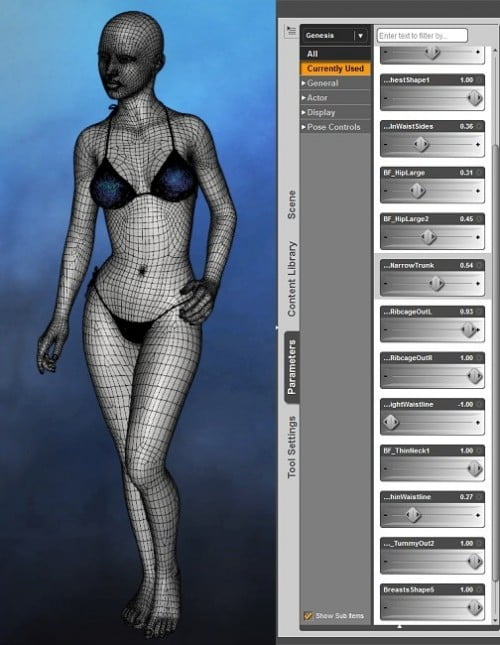
Task: Switch to the Content Library side tab
Action: [x=292, y=279]
